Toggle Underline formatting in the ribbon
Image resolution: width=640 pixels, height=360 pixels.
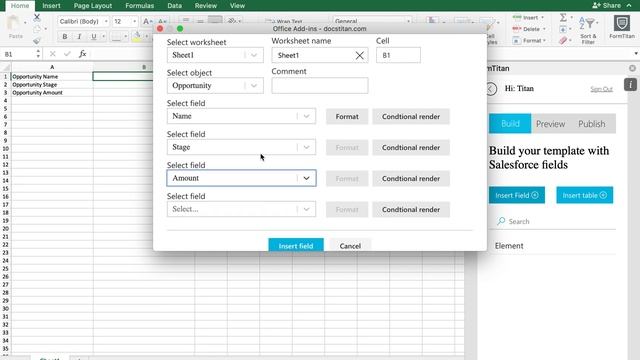pos(93,37)
